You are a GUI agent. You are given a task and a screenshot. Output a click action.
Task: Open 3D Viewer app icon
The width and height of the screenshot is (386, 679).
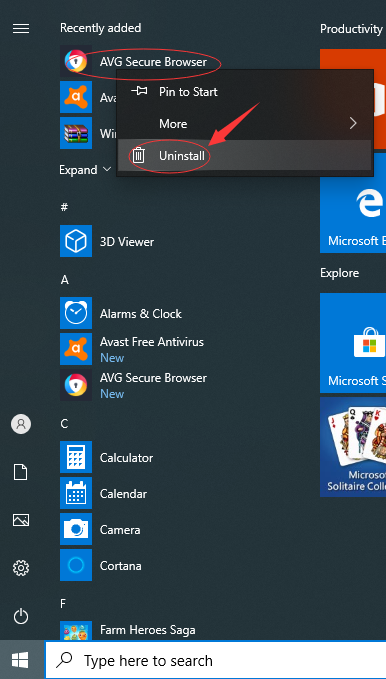[x=76, y=241]
